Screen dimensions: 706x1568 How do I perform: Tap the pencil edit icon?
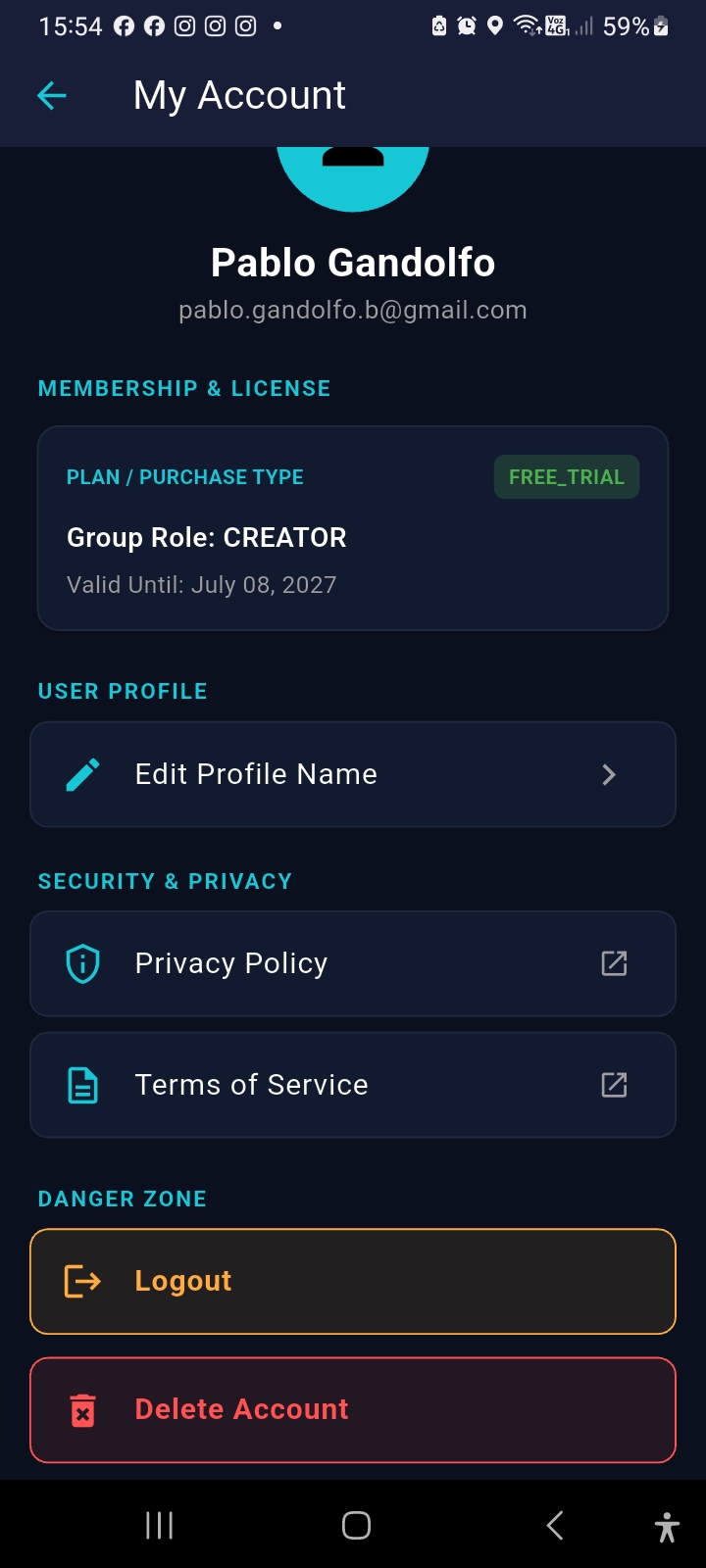[x=83, y=774]
